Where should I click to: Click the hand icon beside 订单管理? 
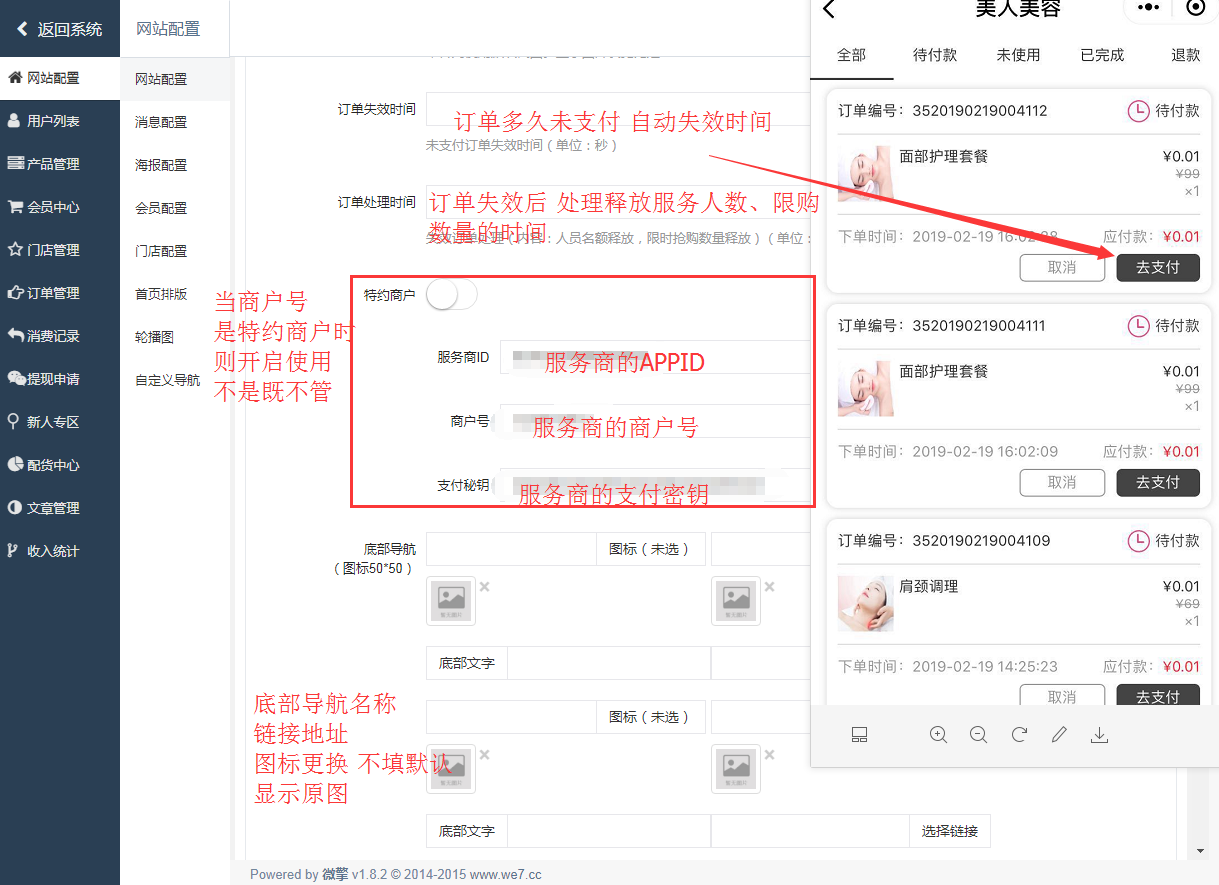click(15, 292)
